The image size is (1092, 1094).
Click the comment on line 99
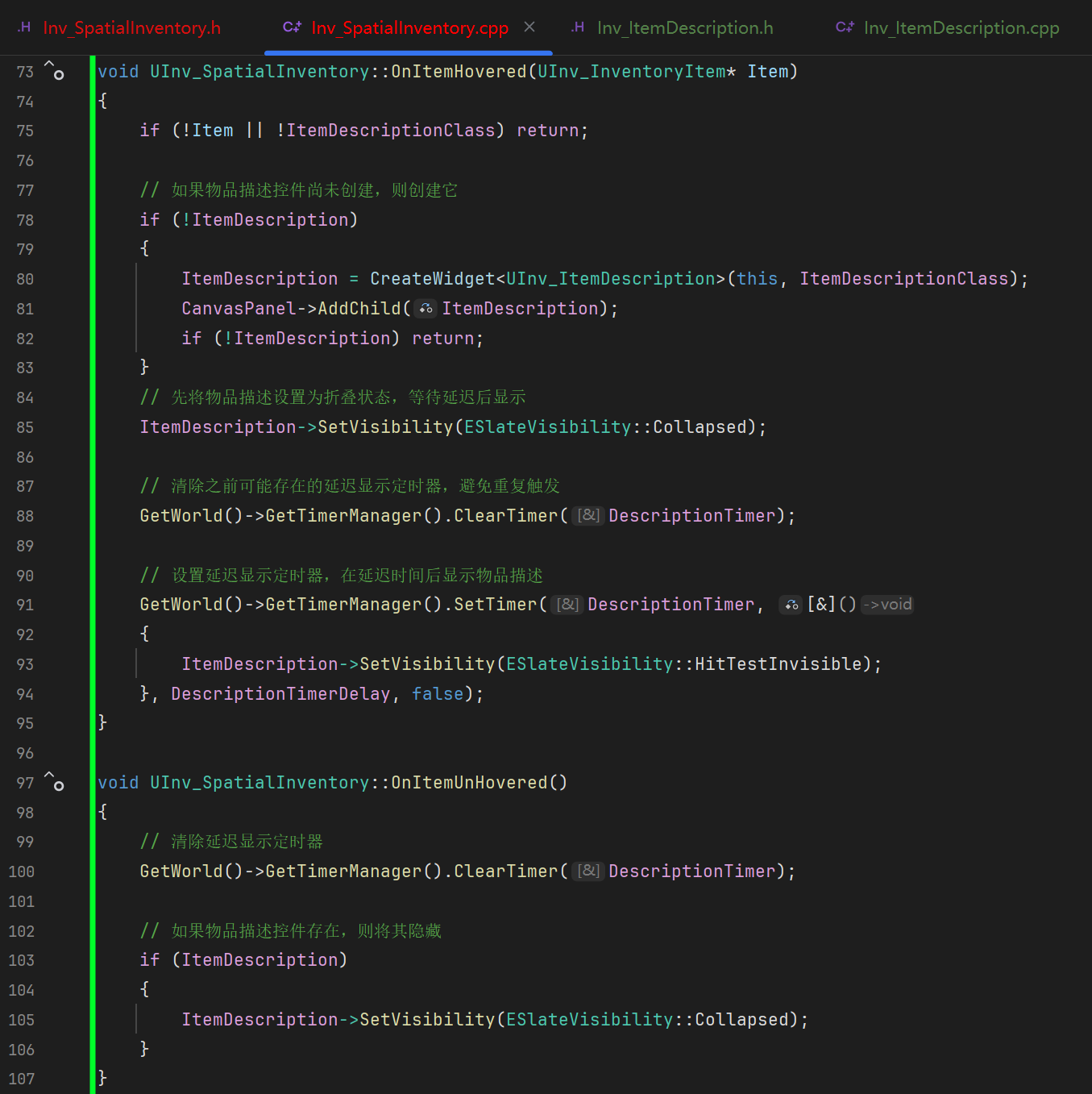[231, 841]
